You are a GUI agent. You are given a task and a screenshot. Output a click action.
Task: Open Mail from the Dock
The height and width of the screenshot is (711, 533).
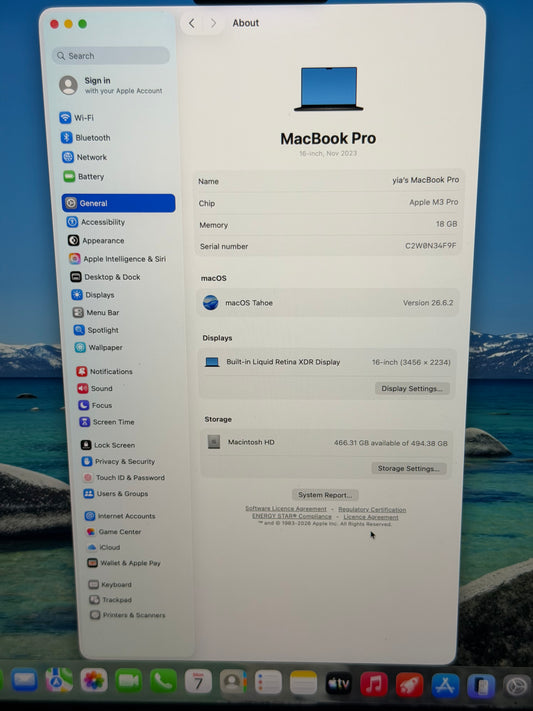click(x=24, y=680)
